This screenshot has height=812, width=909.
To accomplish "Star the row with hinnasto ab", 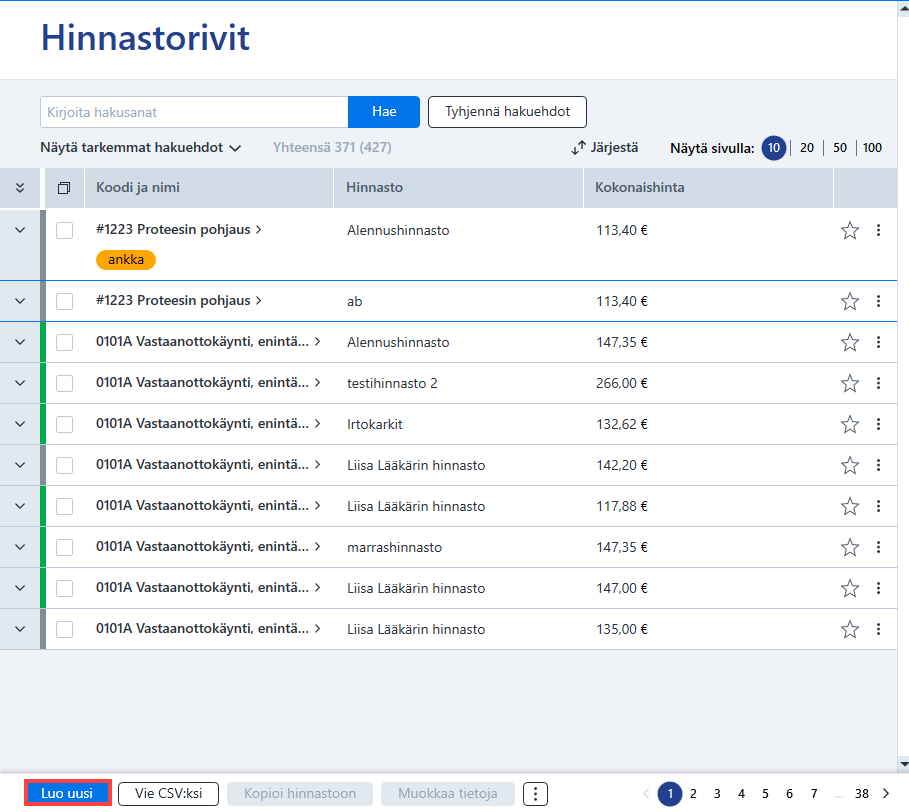I will 849,301.
